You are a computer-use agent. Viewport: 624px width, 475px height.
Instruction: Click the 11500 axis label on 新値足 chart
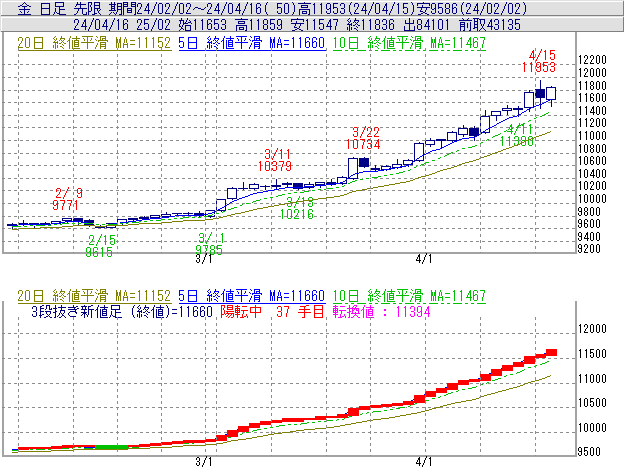click(592, 354)
